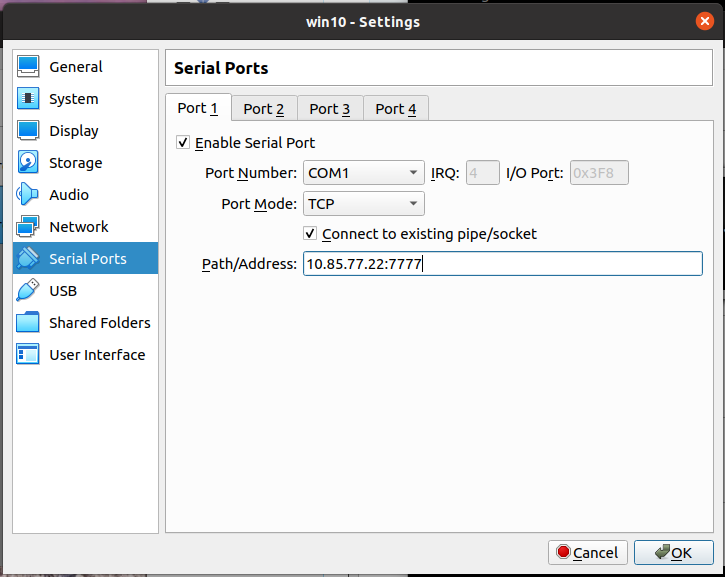Click the General monitor icon in sidebar
The image size is (725, 577).
pos(29,67)
